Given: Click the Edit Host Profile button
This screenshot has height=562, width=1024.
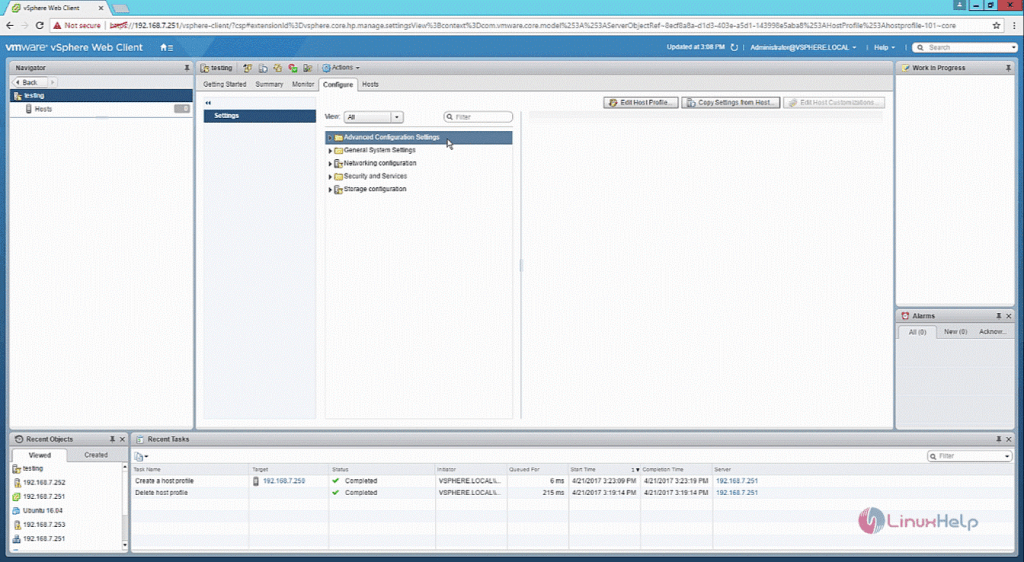Looking at the screenshot, I should [x=641, y=102].
